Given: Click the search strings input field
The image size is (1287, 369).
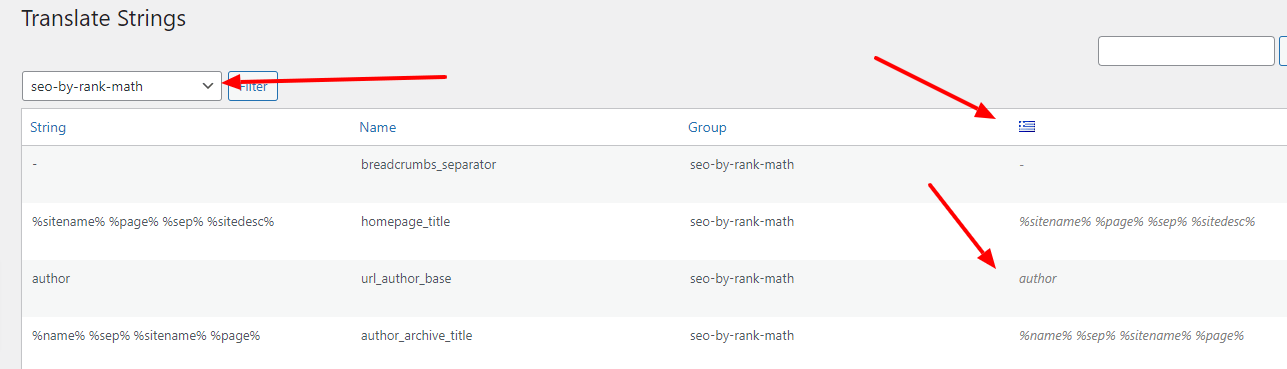Looking at the screenshot, I should [1186, 51].
